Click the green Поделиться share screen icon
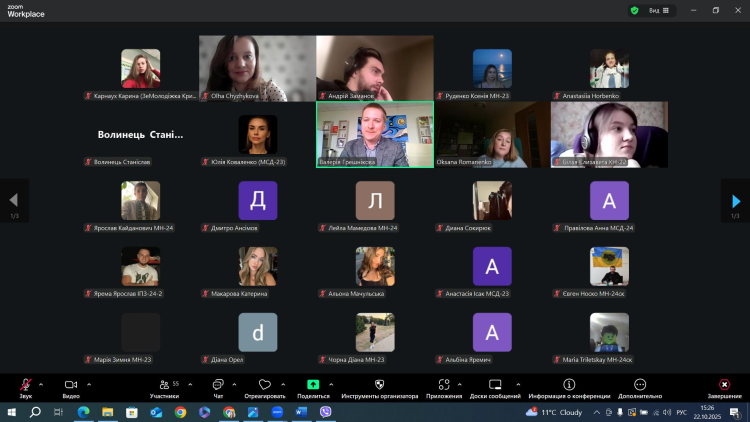This screenshot has height=422, width=750. click(312, 385)
